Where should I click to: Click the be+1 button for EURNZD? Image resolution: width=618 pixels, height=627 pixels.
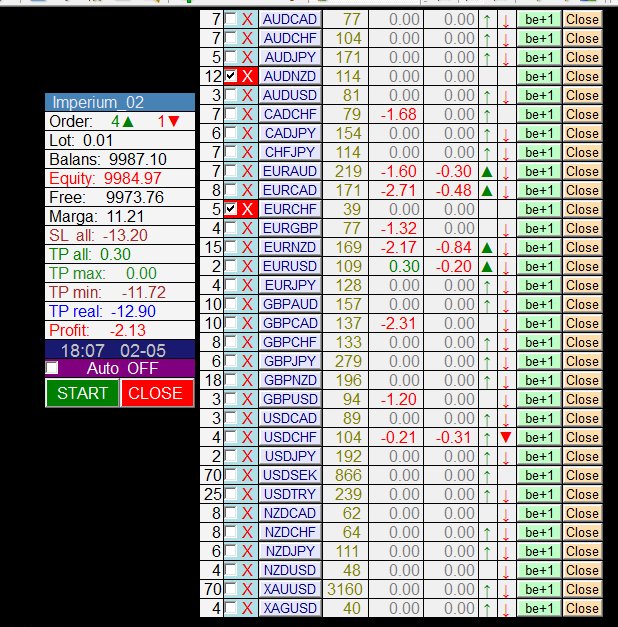[x=539, y=248]
